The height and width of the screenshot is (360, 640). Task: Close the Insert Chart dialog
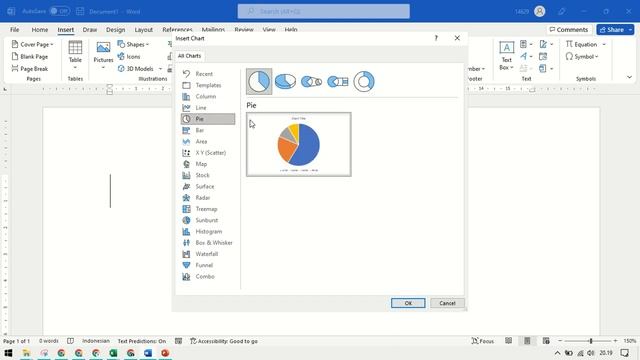[x=457, y=38]
